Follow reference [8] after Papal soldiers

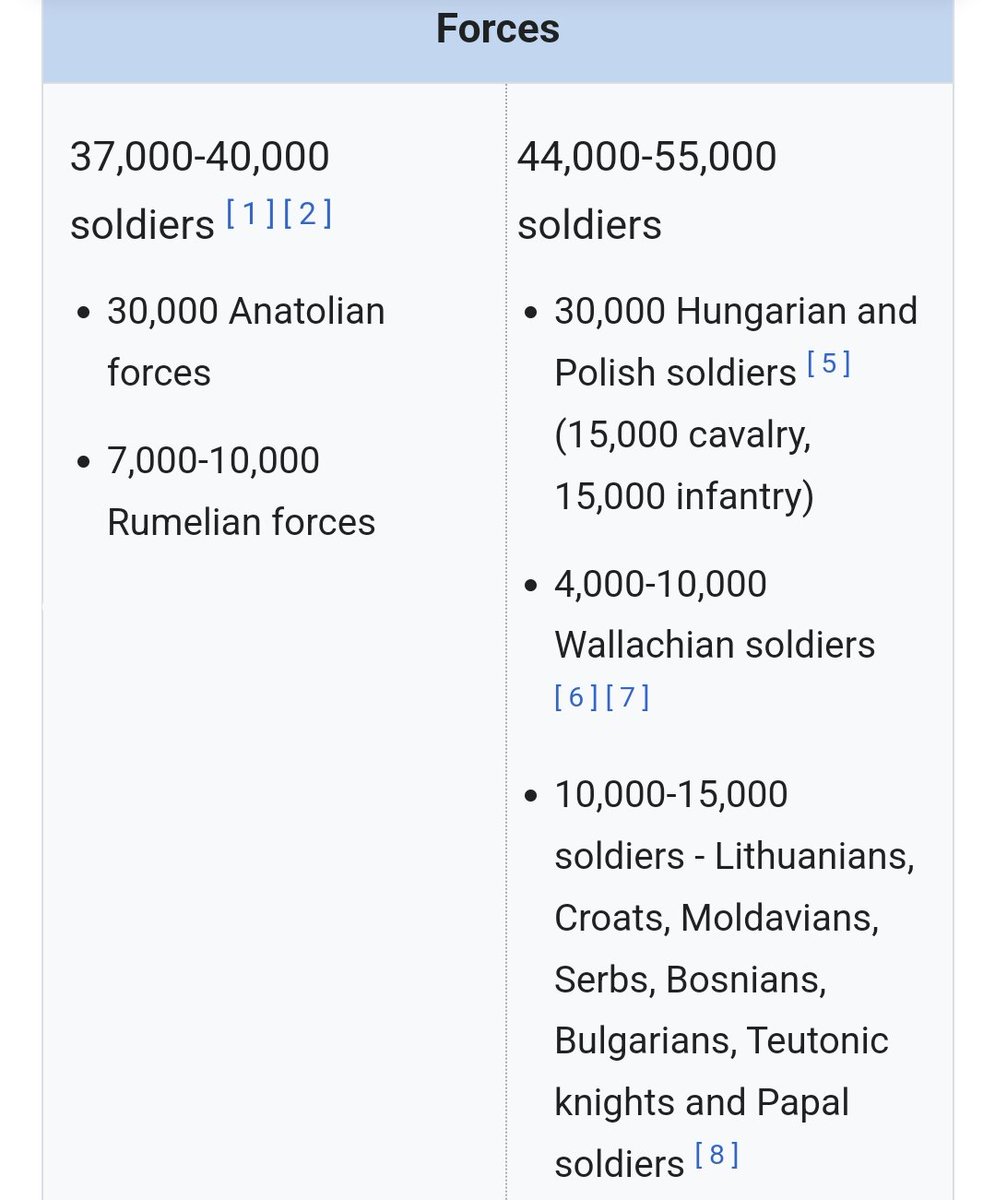[x=716, y=1155]
